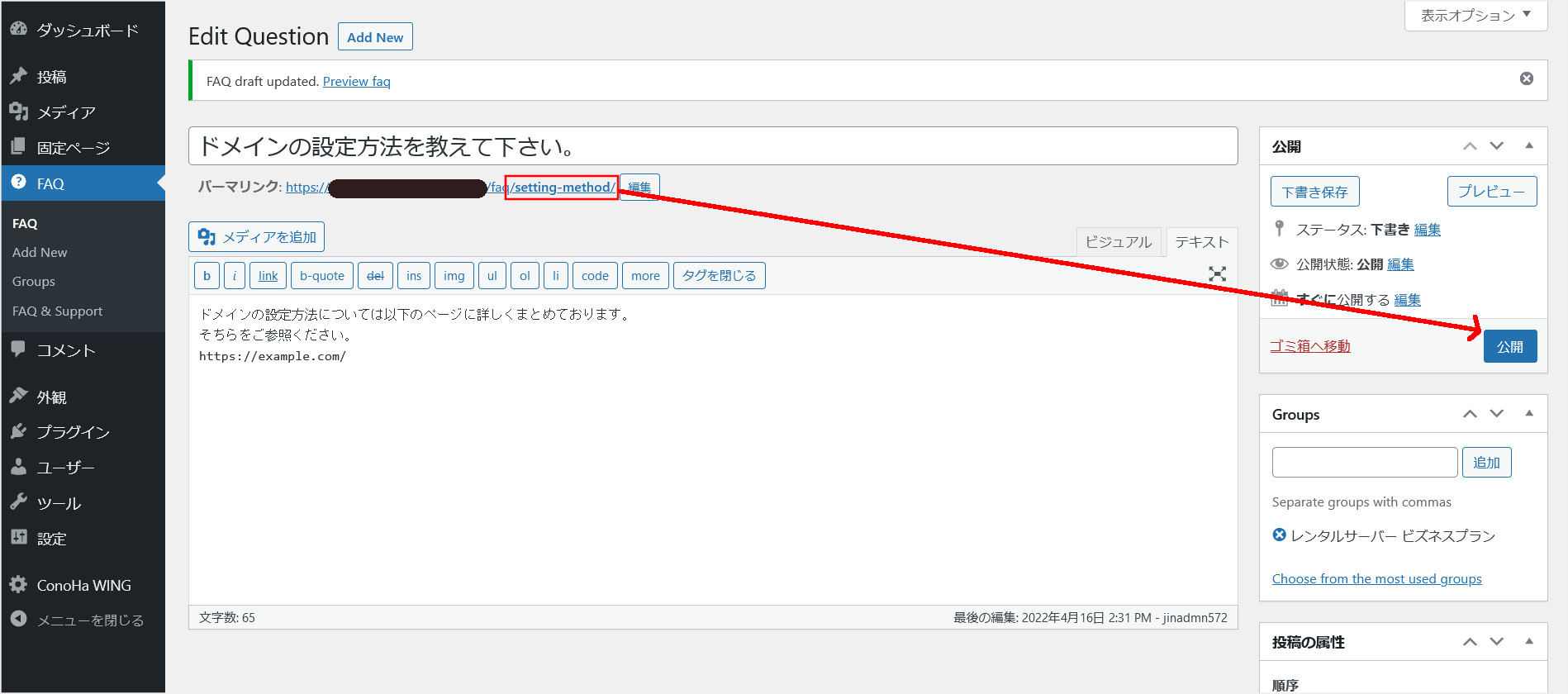The image size is (1568, 694).
Task: Collapse the 投稿の属性 panel triangle
Action: [x=1529, y=642]
